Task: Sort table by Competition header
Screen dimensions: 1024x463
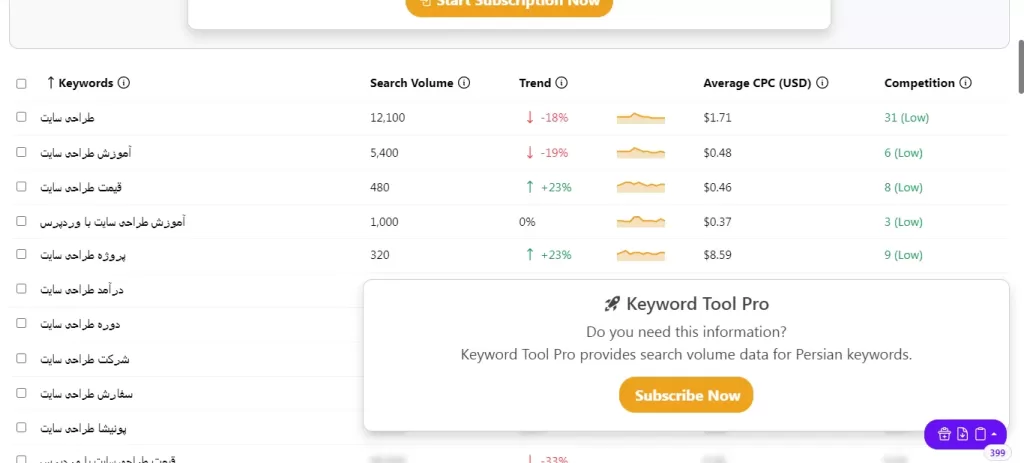Action: pos(919,83)
